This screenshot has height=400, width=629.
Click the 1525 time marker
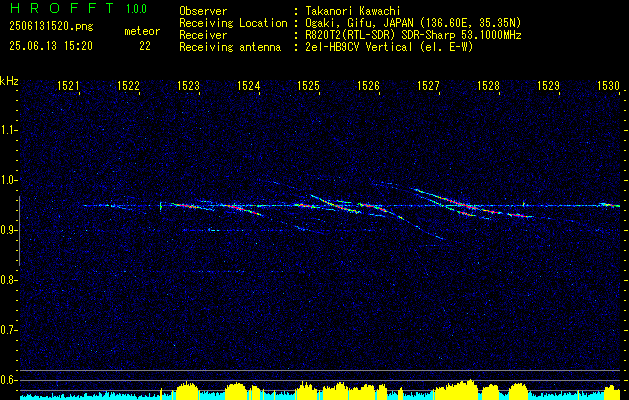[308, 85]
